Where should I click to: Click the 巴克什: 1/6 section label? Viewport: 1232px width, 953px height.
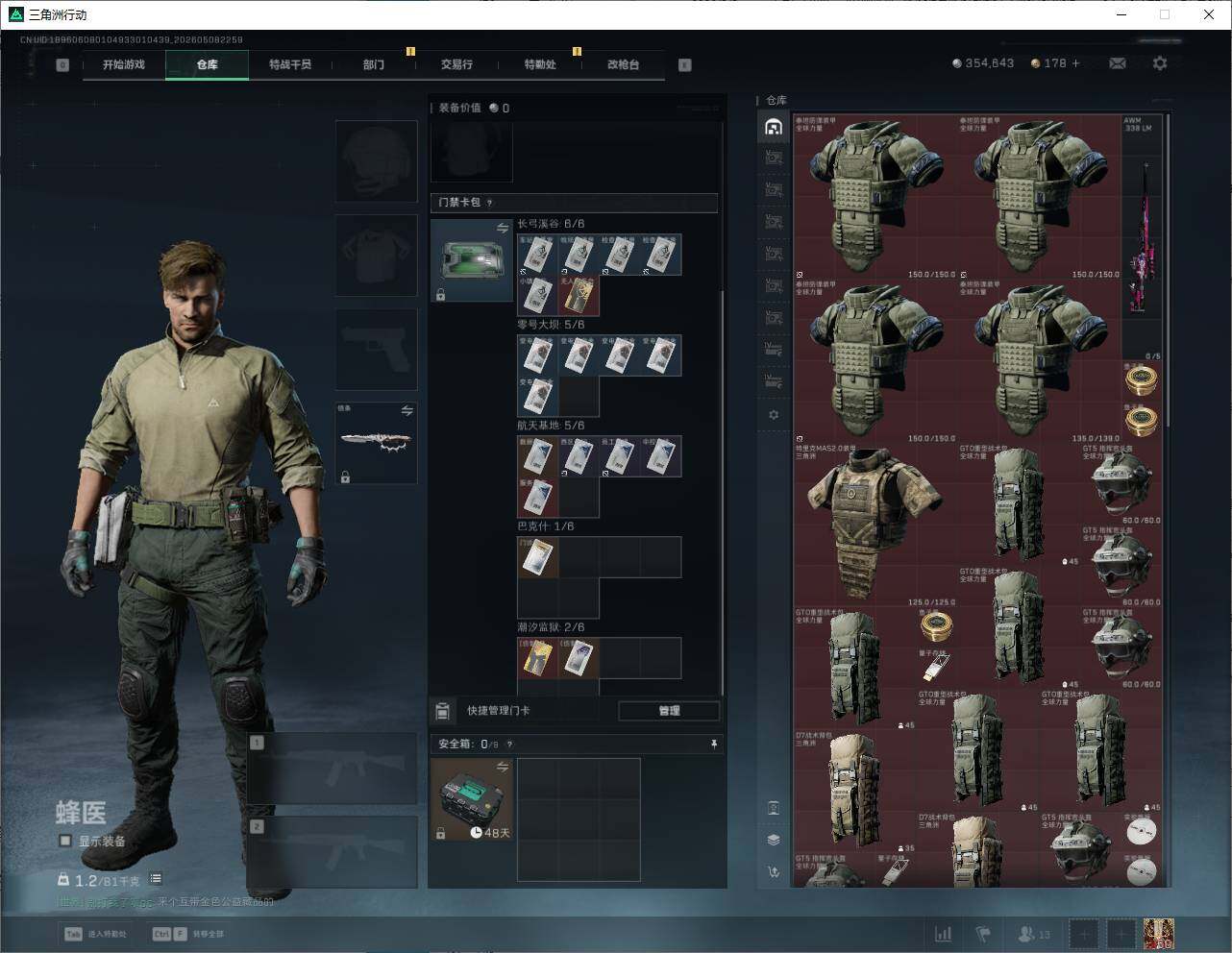tap(546, 526)
